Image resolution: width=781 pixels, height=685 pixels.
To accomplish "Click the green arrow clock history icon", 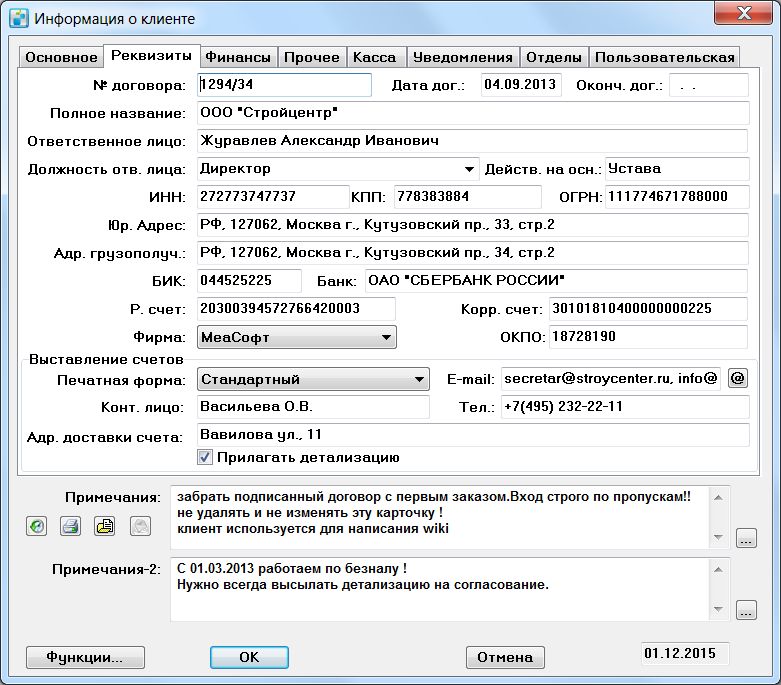I will pyautogui.click(x=36, y=526).
